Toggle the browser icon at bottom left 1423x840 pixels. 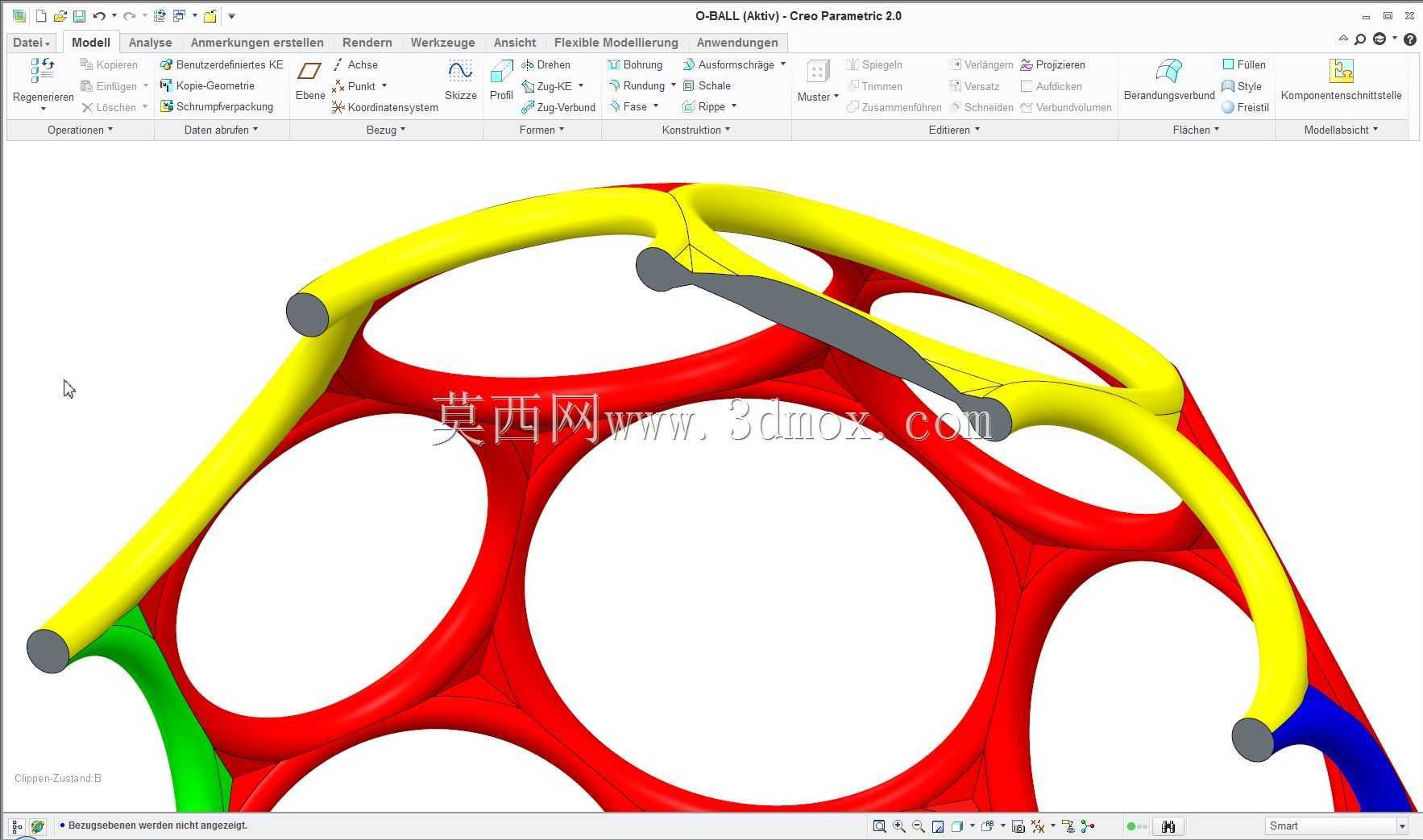(x=37, y=826)
